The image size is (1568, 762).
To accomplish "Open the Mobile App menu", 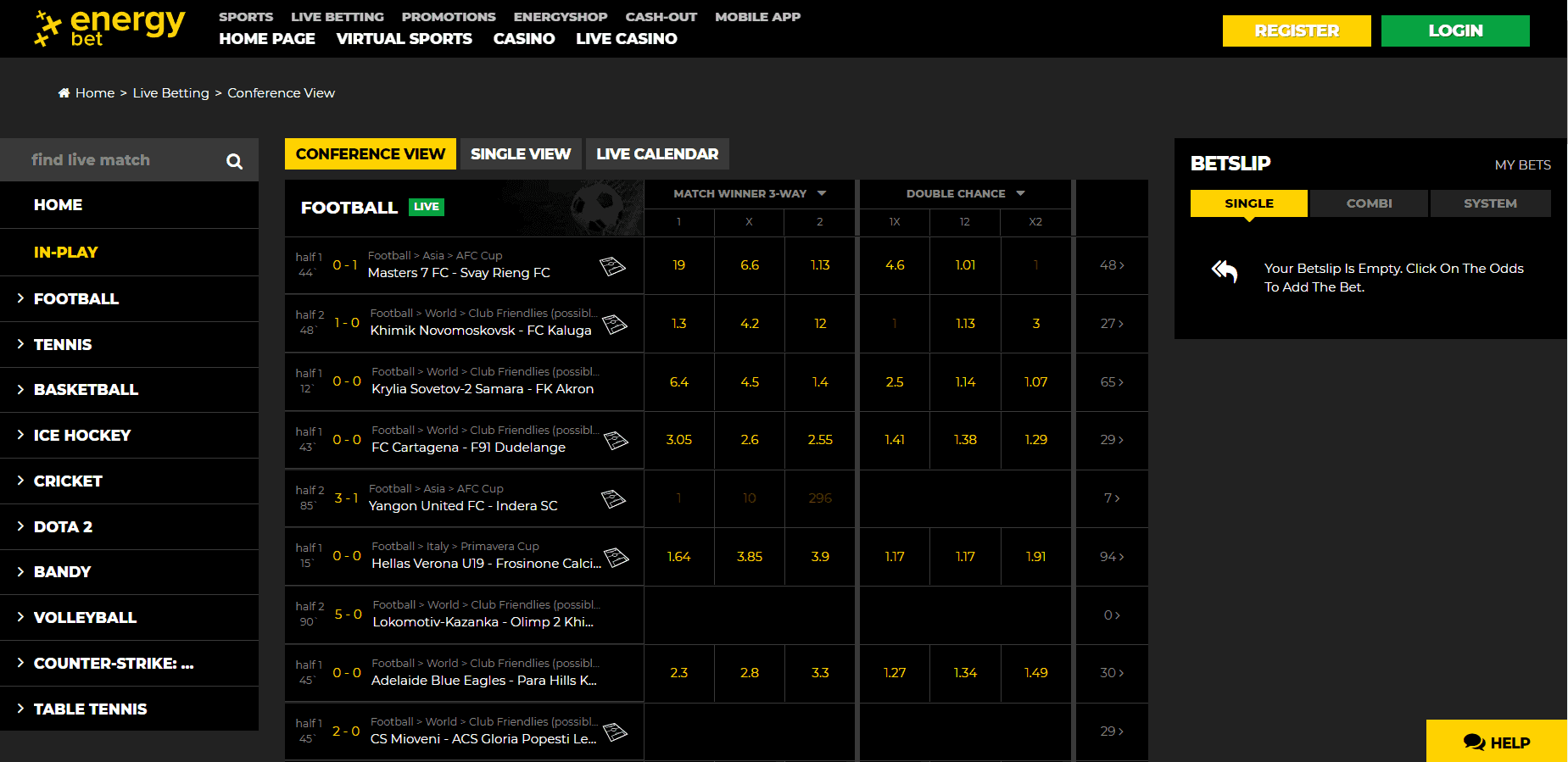I will point(758,17).
